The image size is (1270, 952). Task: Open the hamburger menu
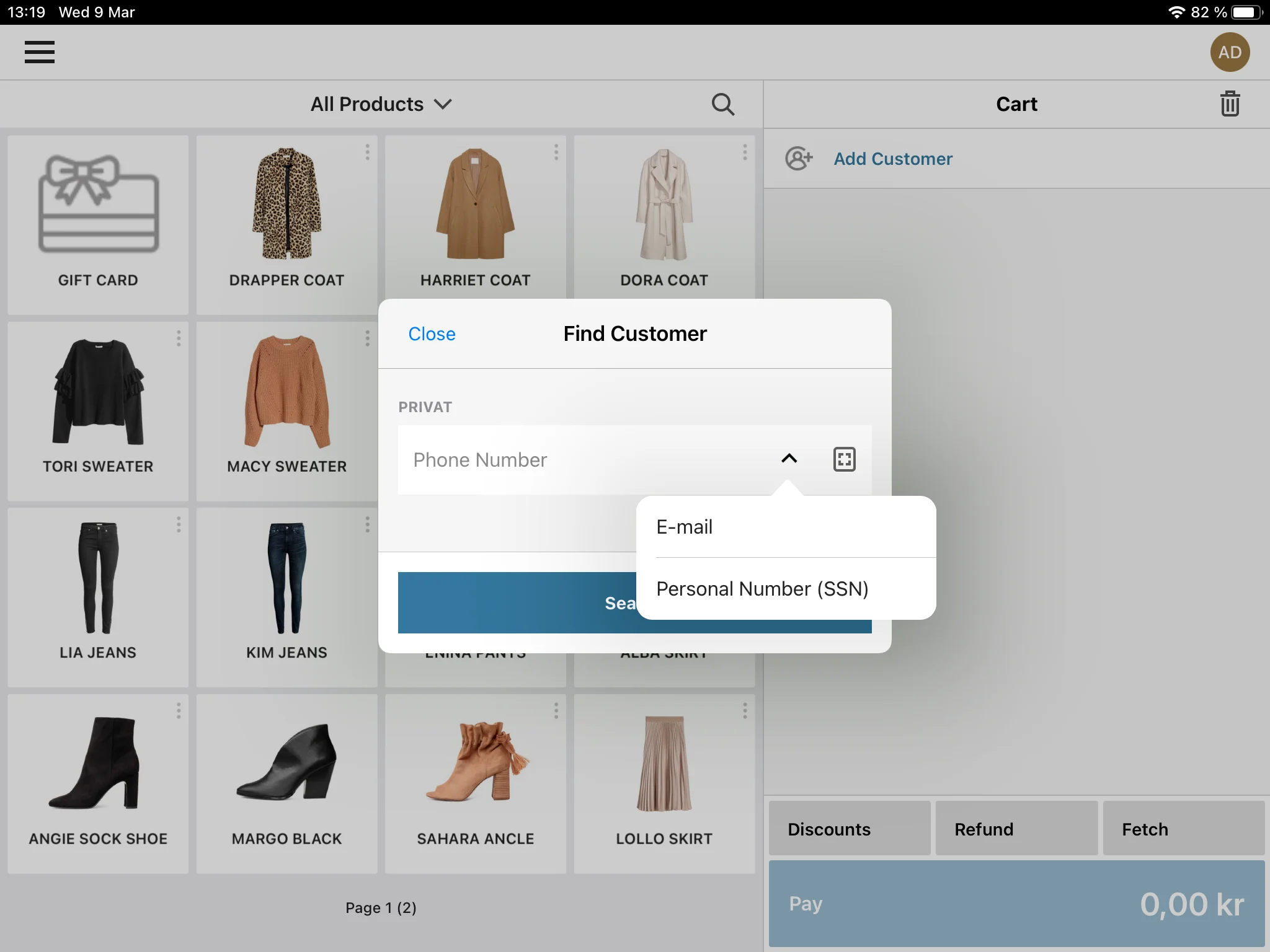(40, 52)
